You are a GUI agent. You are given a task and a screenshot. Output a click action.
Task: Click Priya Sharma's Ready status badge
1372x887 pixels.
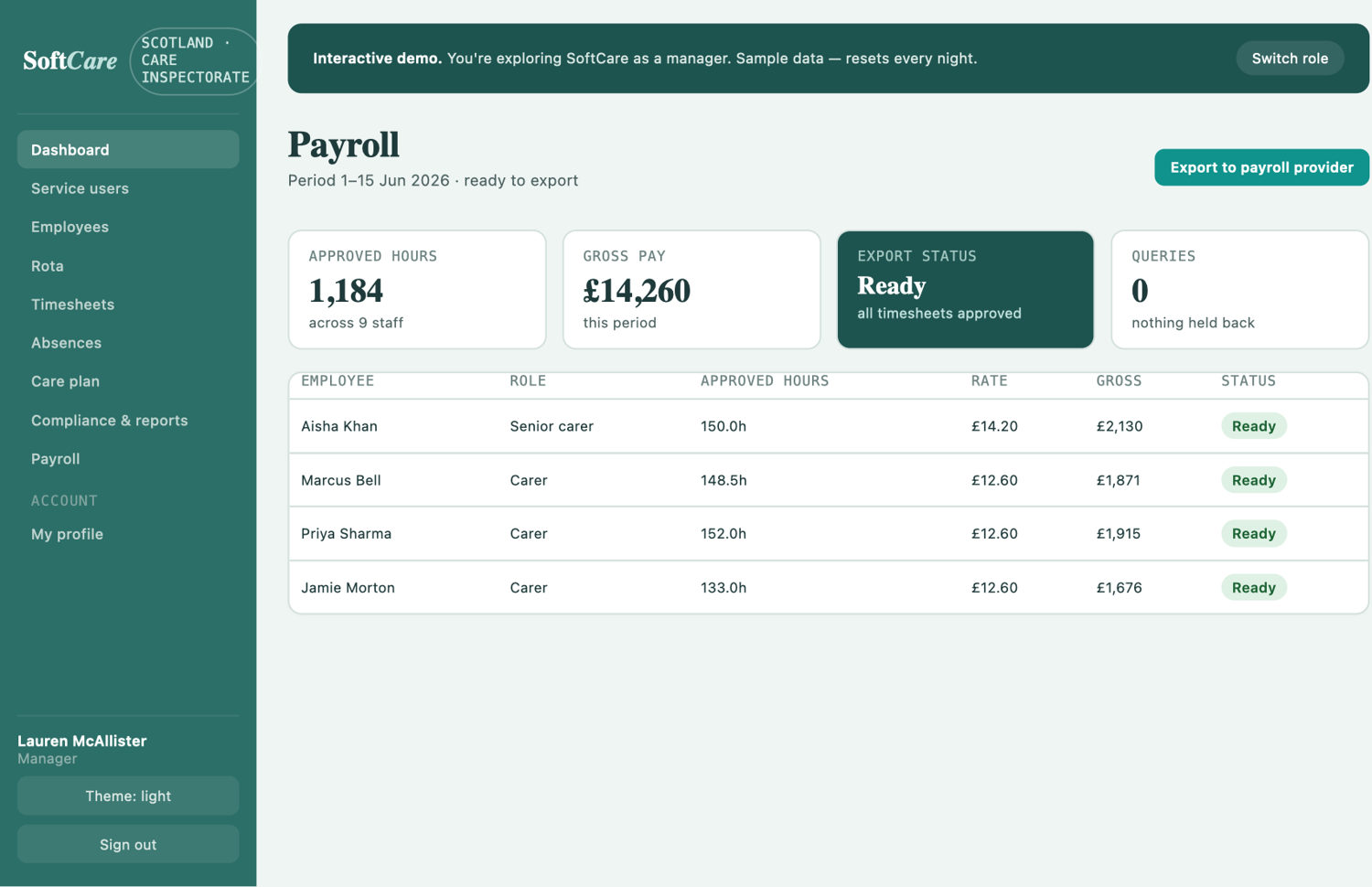(1254, 533)
